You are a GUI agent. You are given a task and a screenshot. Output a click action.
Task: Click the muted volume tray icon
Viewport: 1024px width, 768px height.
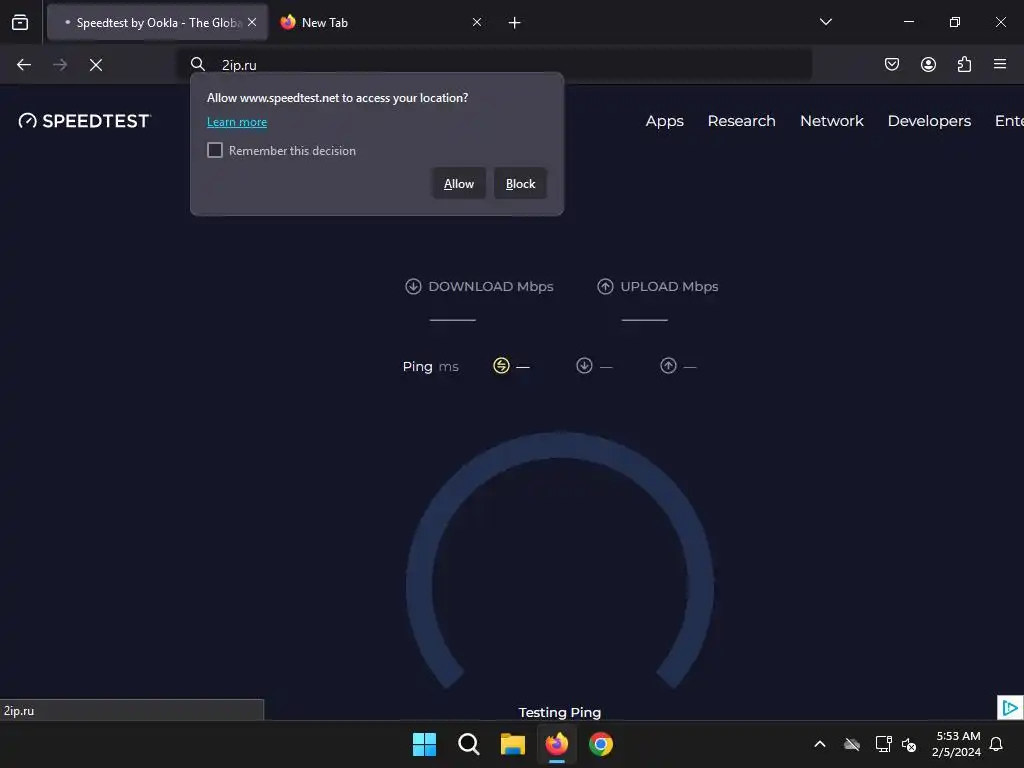[909, 744]
